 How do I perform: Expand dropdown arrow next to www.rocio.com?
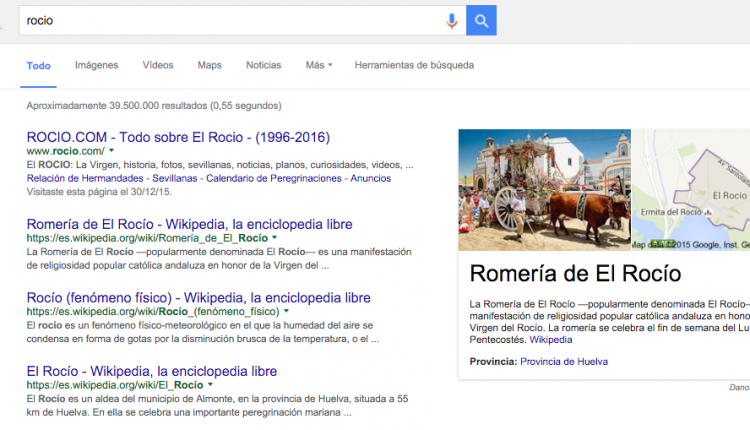coord(111,151)
